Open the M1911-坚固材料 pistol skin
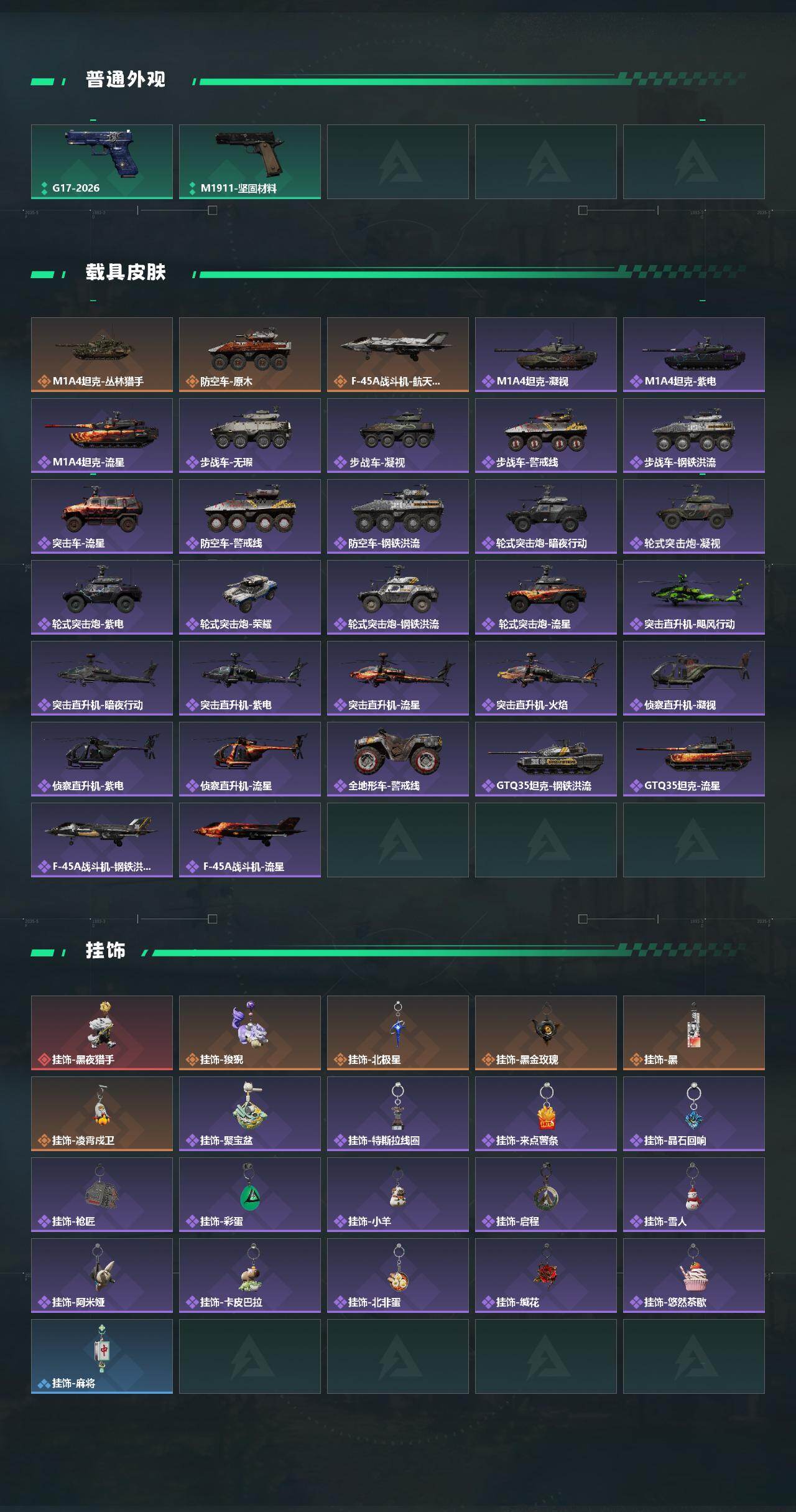 [250, 162]
